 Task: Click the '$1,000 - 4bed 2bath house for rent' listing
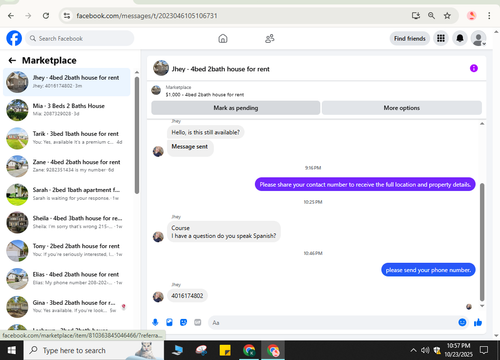click(205, 95)
